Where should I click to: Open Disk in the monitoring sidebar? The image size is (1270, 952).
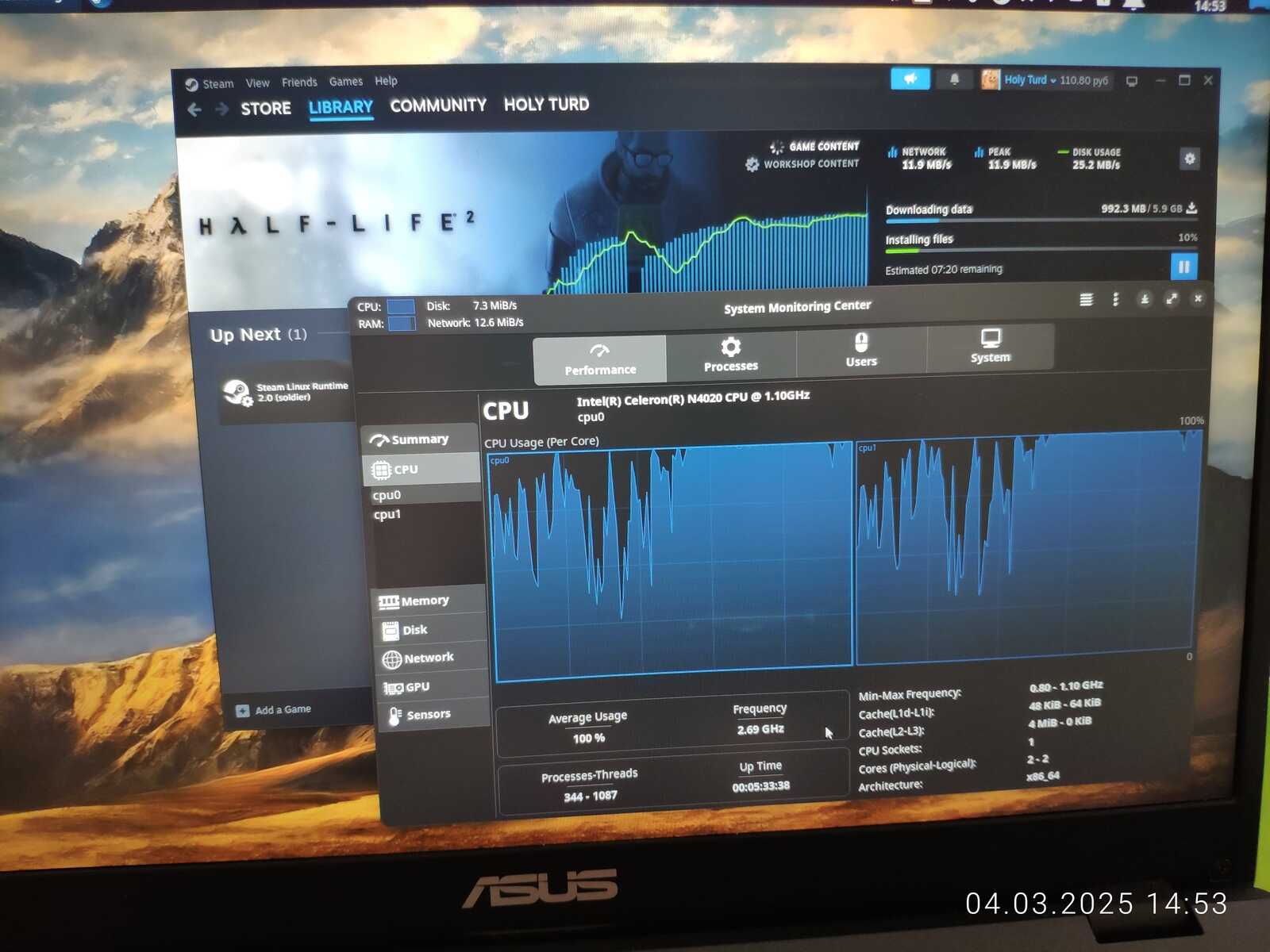pyautogui.click(x=430, y=630)
